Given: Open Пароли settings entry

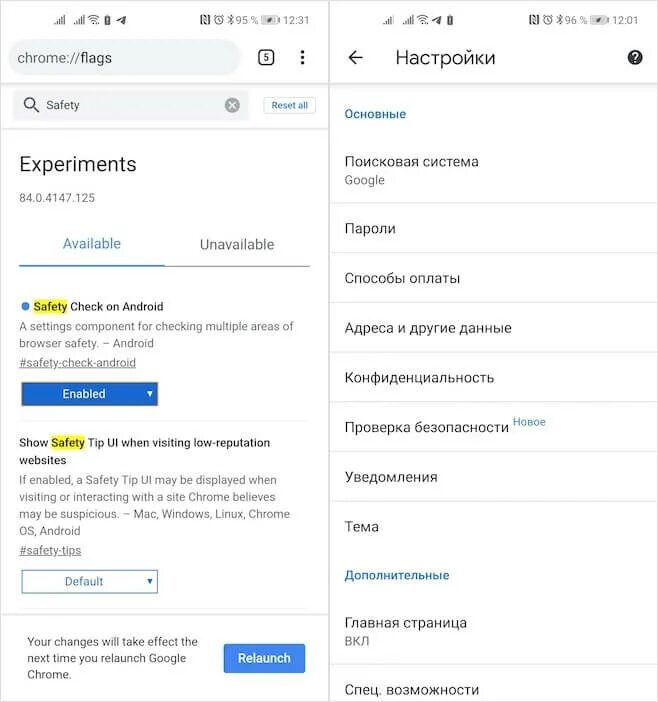Looking at the screenshot, I should [x=370, y=229].
